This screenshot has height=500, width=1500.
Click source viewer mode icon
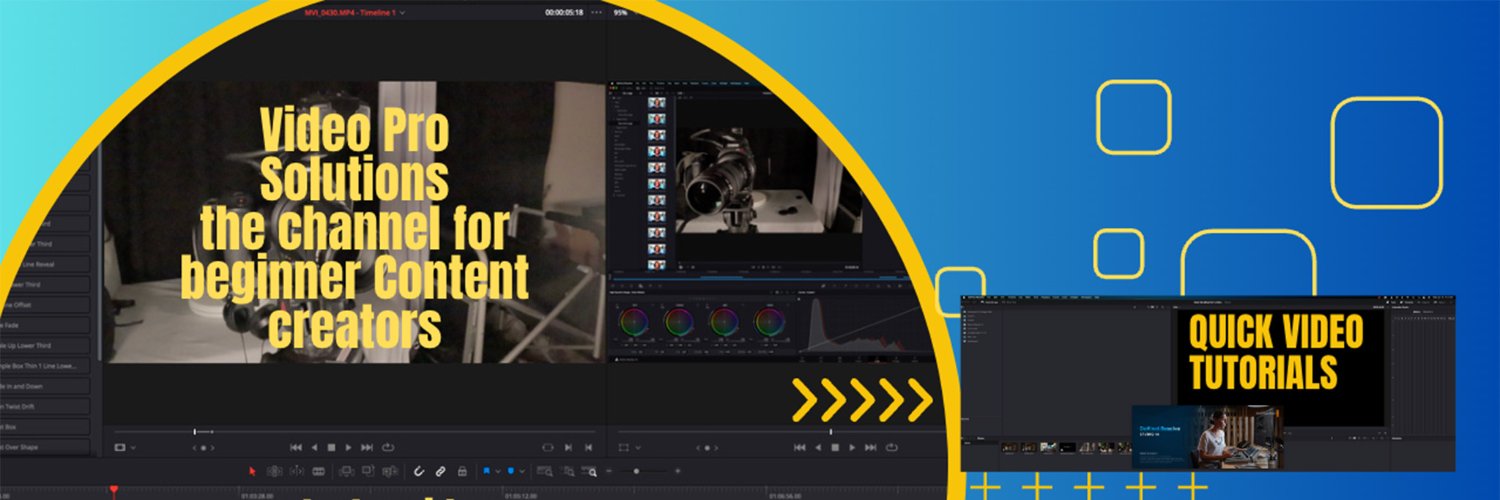point(120,447)
